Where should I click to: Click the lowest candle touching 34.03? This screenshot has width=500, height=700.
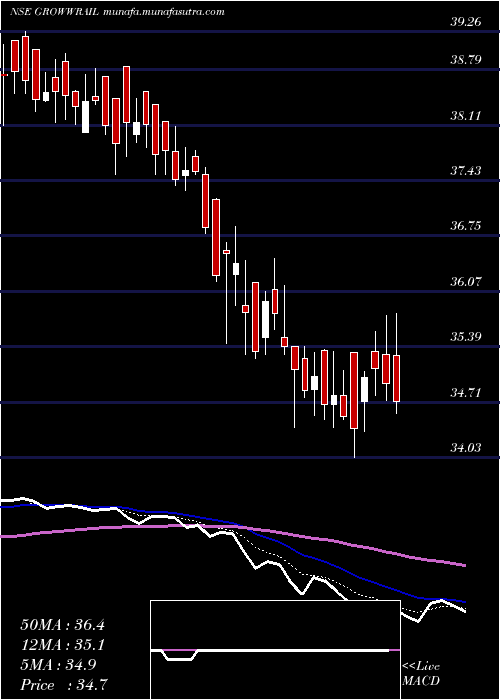[354, 390]
